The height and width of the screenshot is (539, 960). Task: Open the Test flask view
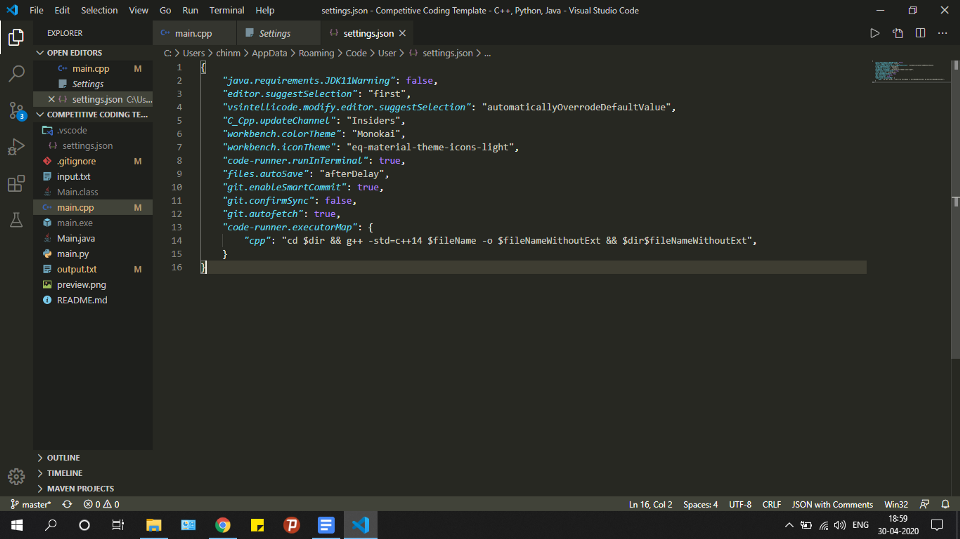pyautogui.click(x=16, y=219)
